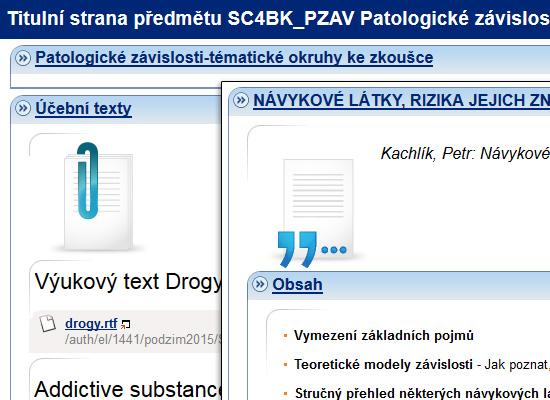The width and height of the screenshot is (550, 400).
Task: Click the drogy.rtf file icon
Action: [x=47, y=323]
